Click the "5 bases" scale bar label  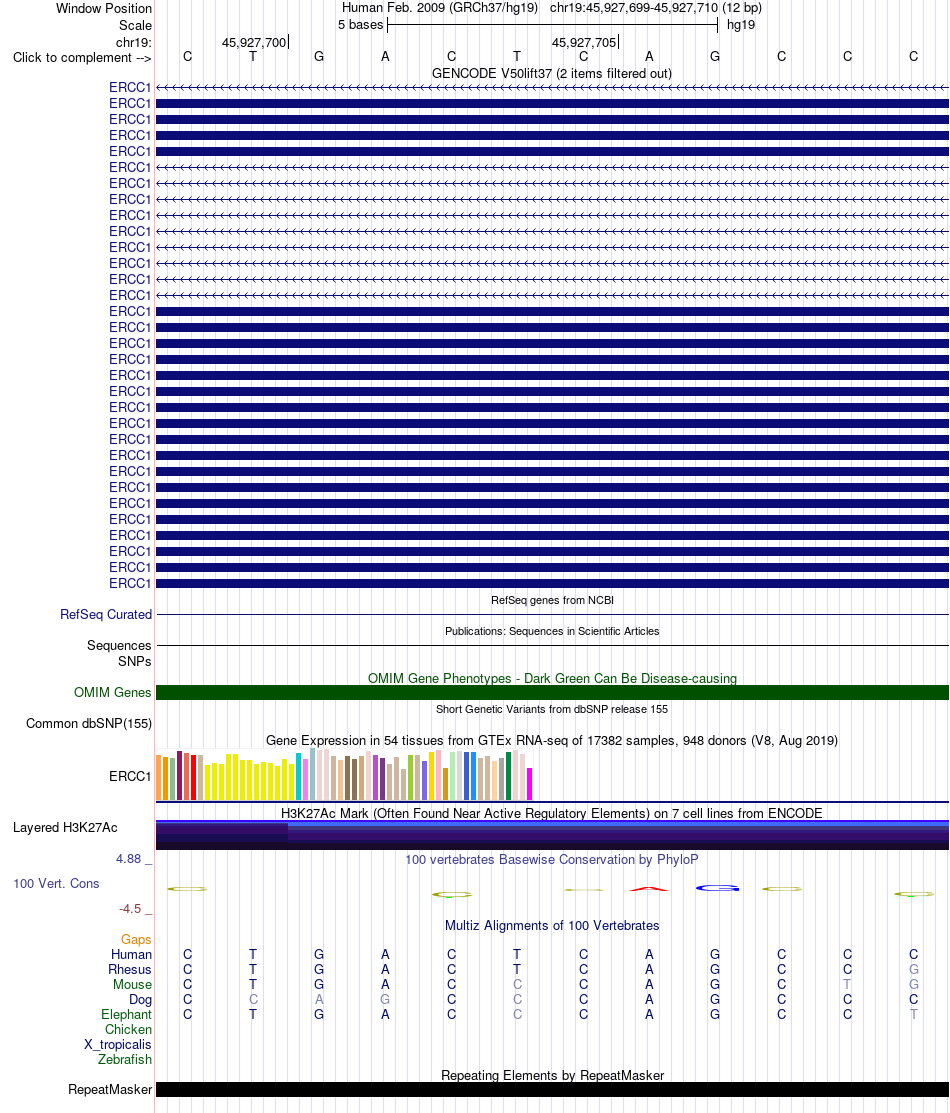click(x=361, y=25)
